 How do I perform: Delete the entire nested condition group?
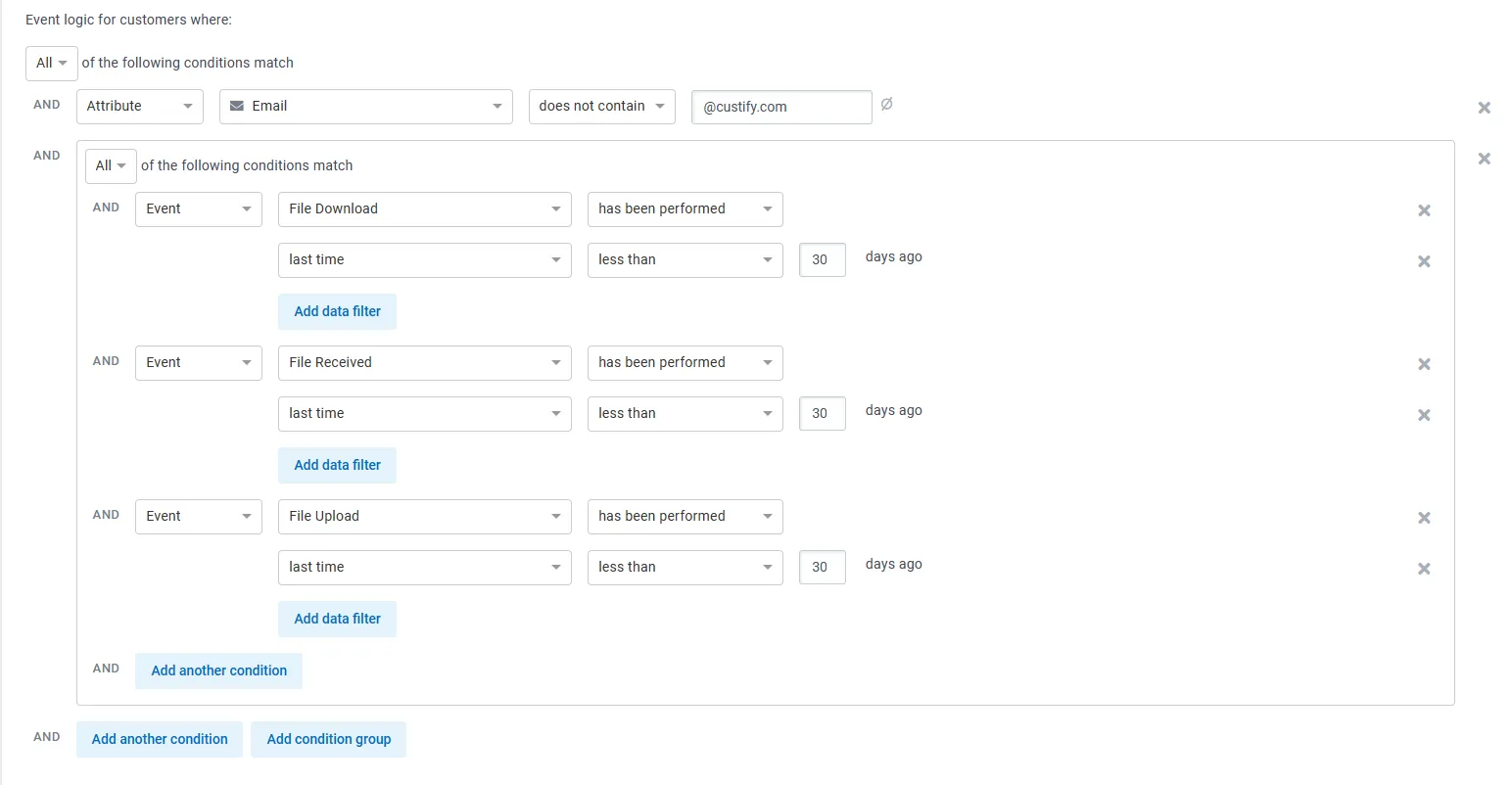tap(1484, 159)
